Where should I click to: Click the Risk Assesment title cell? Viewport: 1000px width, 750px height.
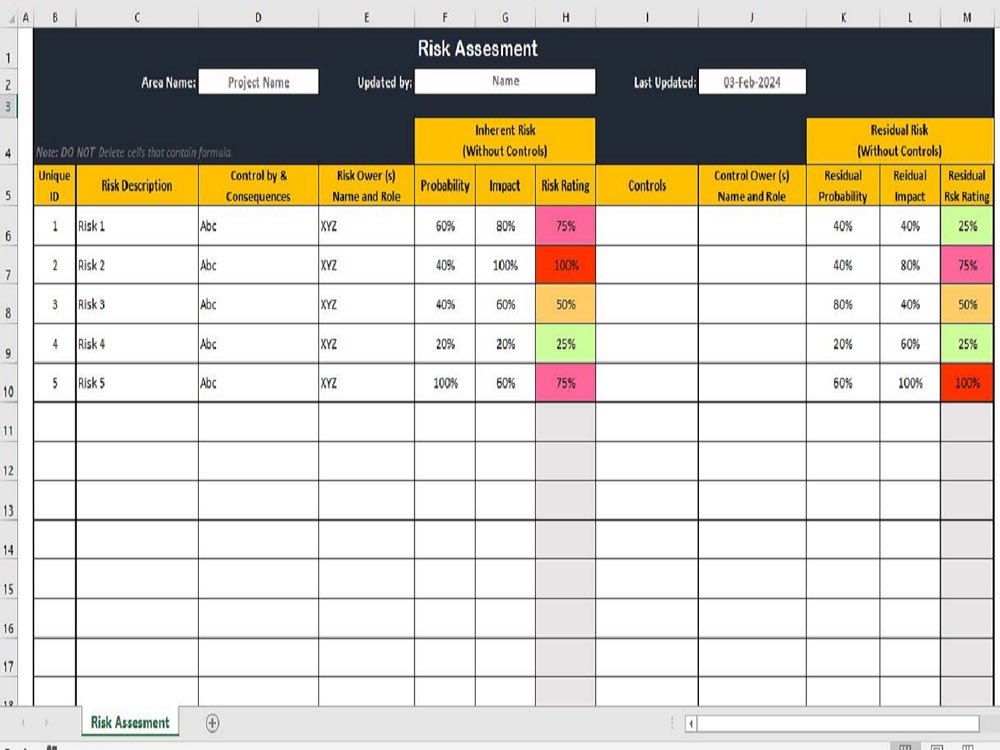[477, 48]
